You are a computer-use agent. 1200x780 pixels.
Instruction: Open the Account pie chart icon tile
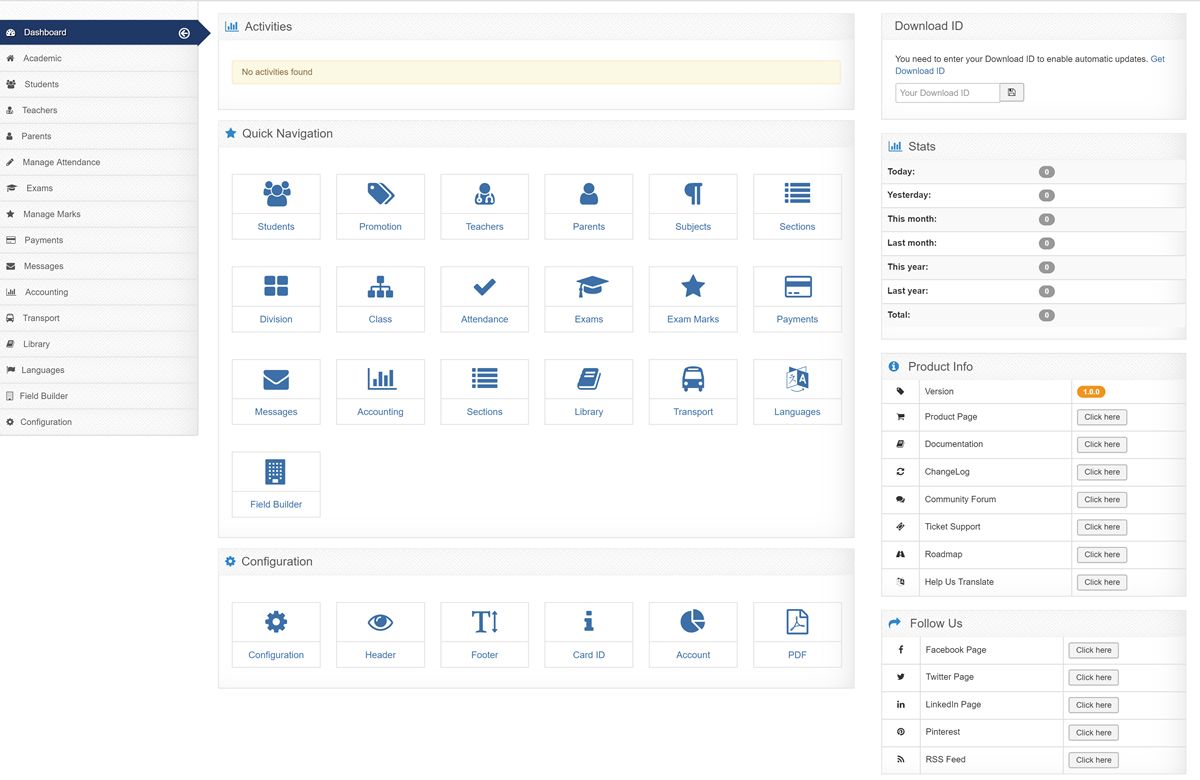point(693,622)
